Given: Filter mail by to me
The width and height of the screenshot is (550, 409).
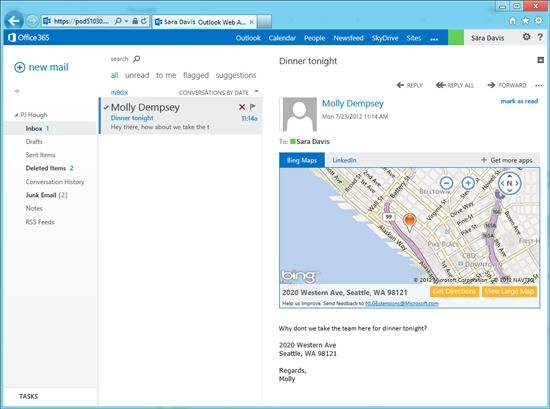Looking at the screenshot, I should pyautogui.click(x=166, y=75).
